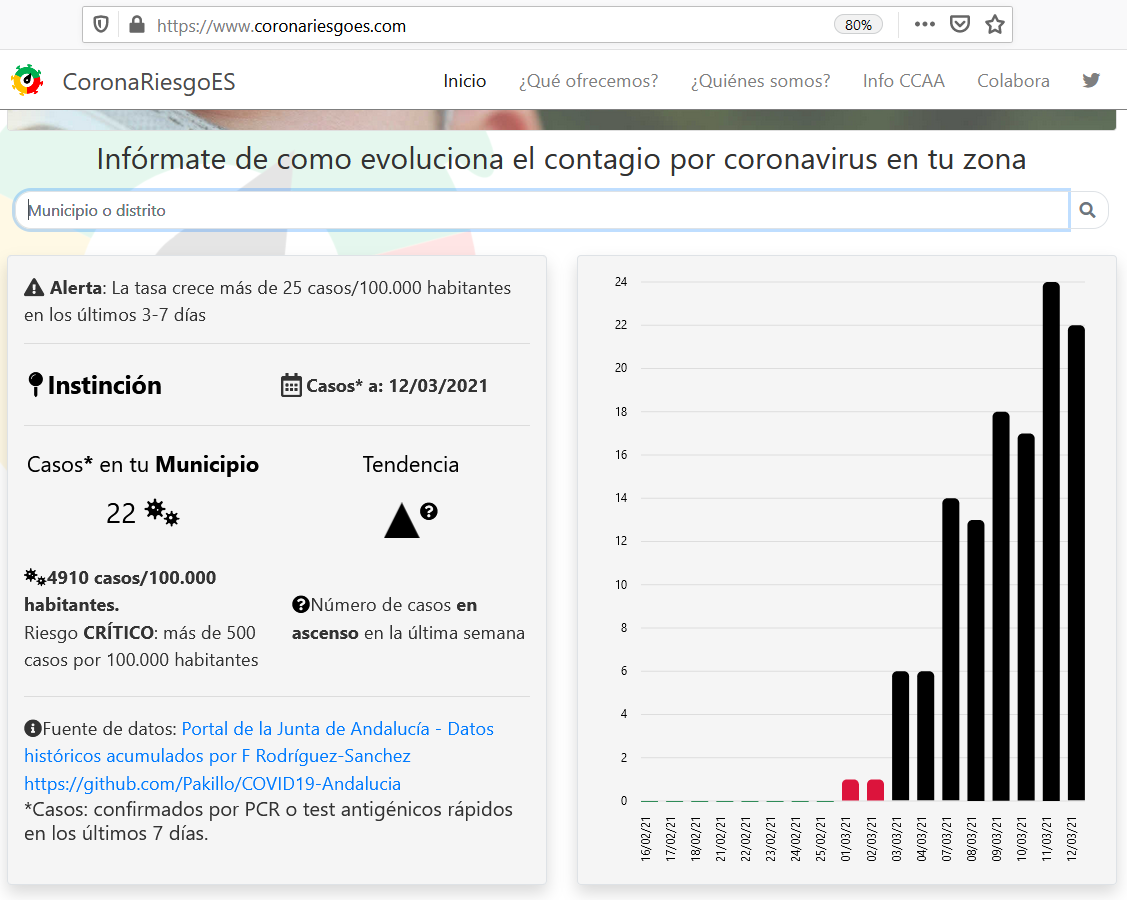Viewport: 1127px width, 900px height.
Task: Click the padlock site security icon
Action: click(x=137, y=25)
